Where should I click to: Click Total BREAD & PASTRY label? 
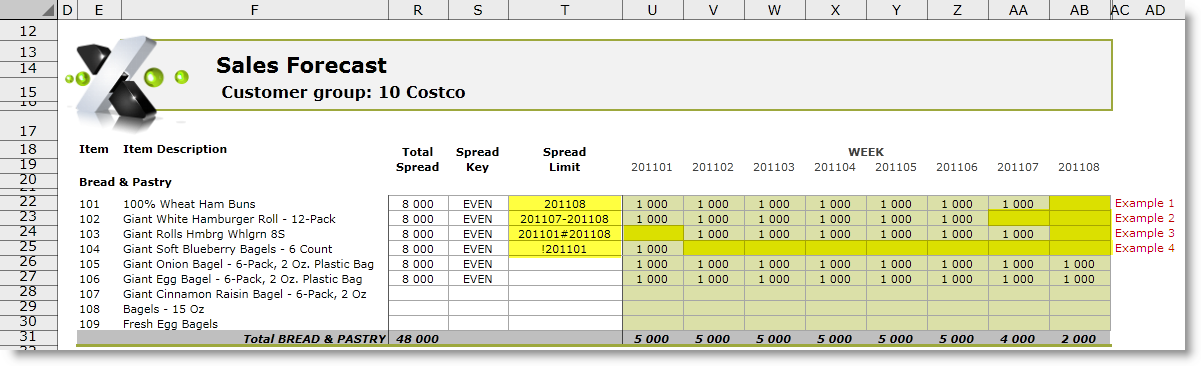pyautogui.click(x=314, y=339)
